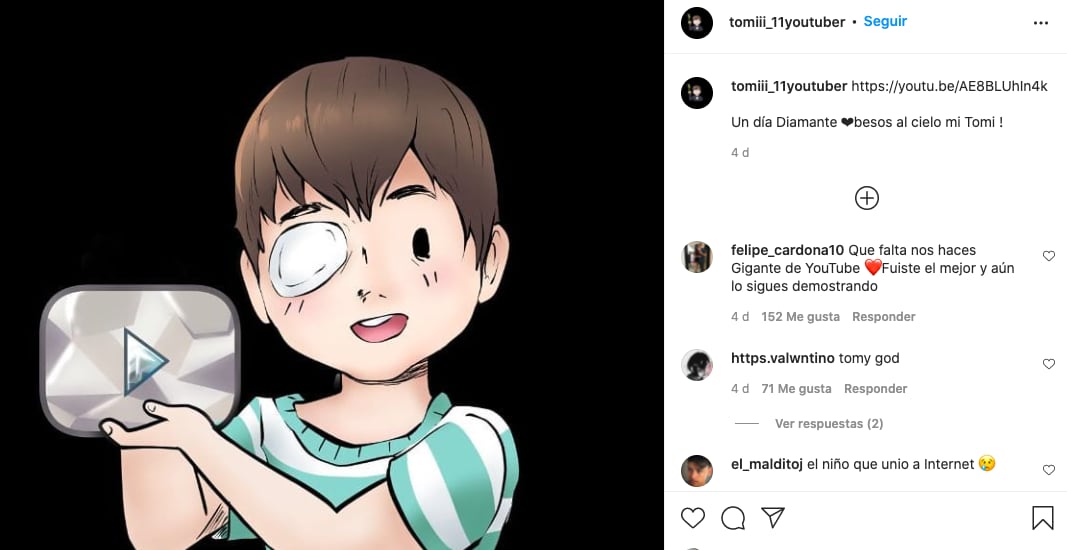Viewport: 1067px width, 550px height.
Task: Like el_malditoj's comment
Action: coord(1048,470)
